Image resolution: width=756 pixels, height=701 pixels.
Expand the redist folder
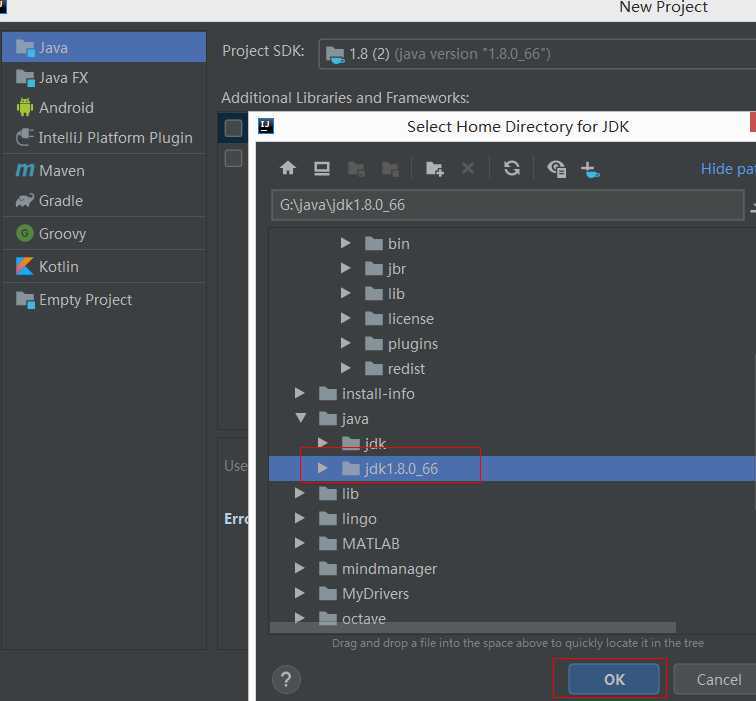[x=345, y=368]
